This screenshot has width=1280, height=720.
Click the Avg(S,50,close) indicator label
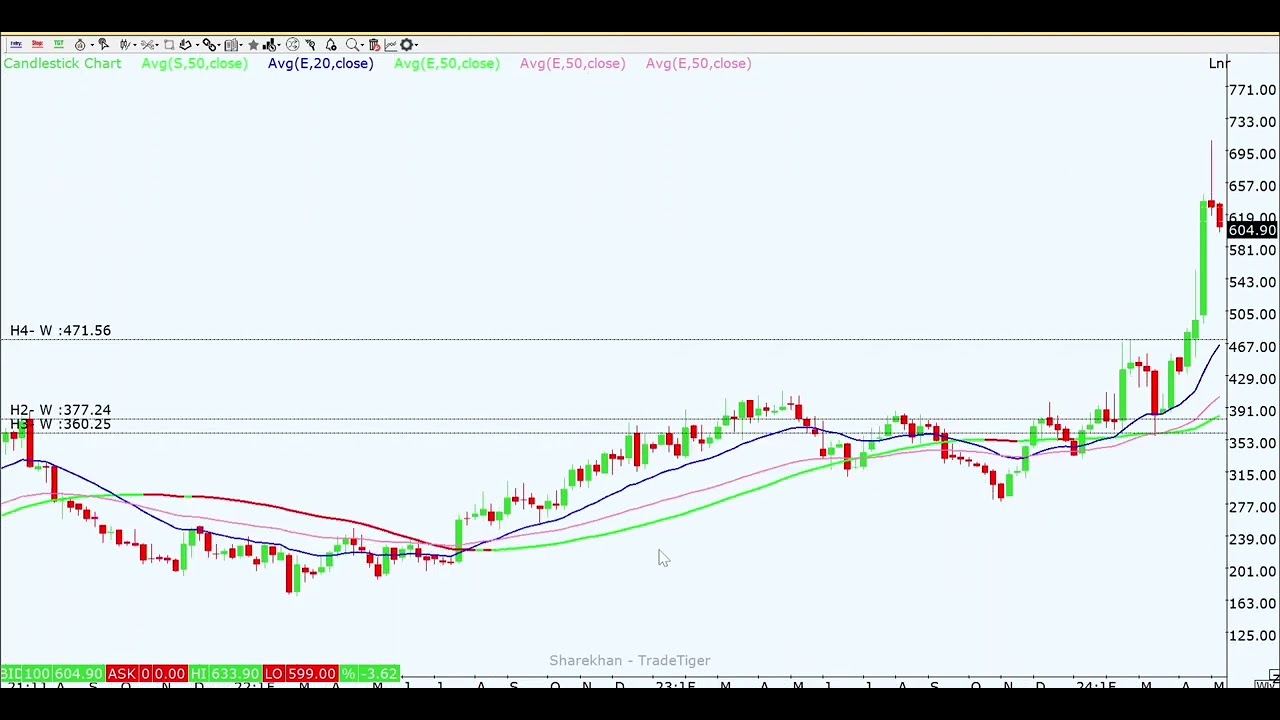(194, 63)
